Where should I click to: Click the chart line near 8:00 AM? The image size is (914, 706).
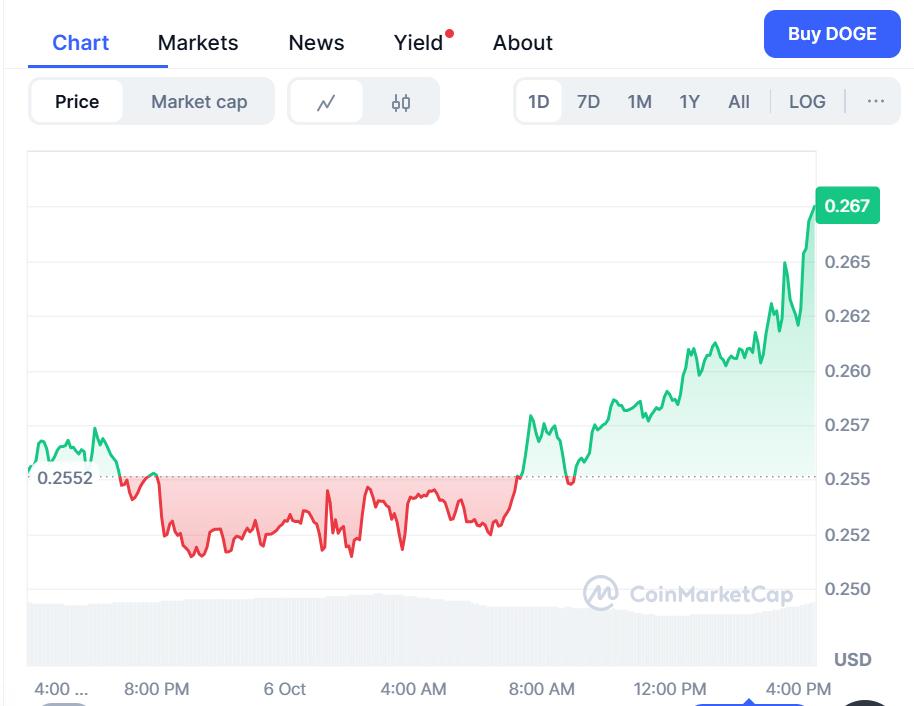541,433
